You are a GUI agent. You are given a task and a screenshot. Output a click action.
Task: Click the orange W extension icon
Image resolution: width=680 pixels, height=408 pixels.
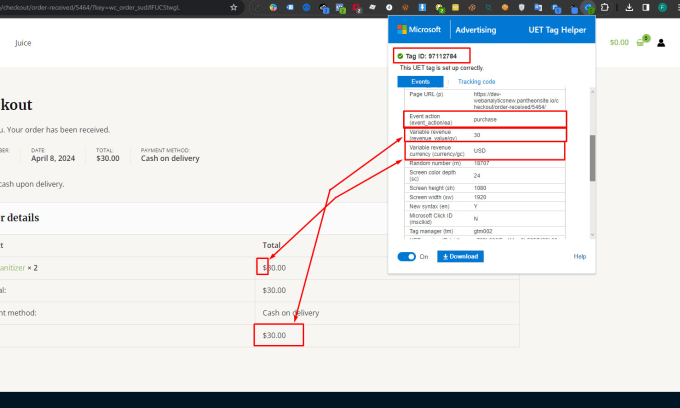coord(405,7)
